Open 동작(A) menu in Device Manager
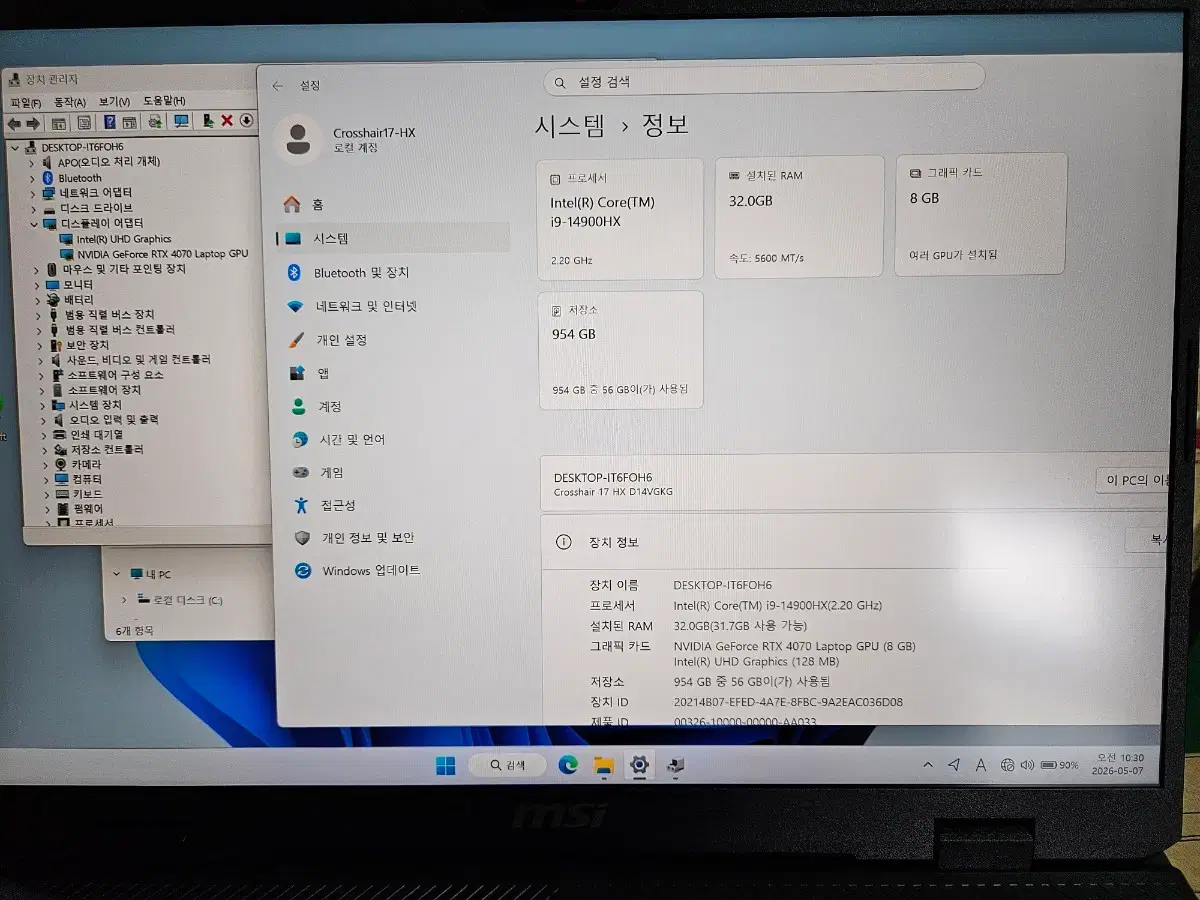The width and height of the screenshot is (1200, 900). tap(70, 102)
